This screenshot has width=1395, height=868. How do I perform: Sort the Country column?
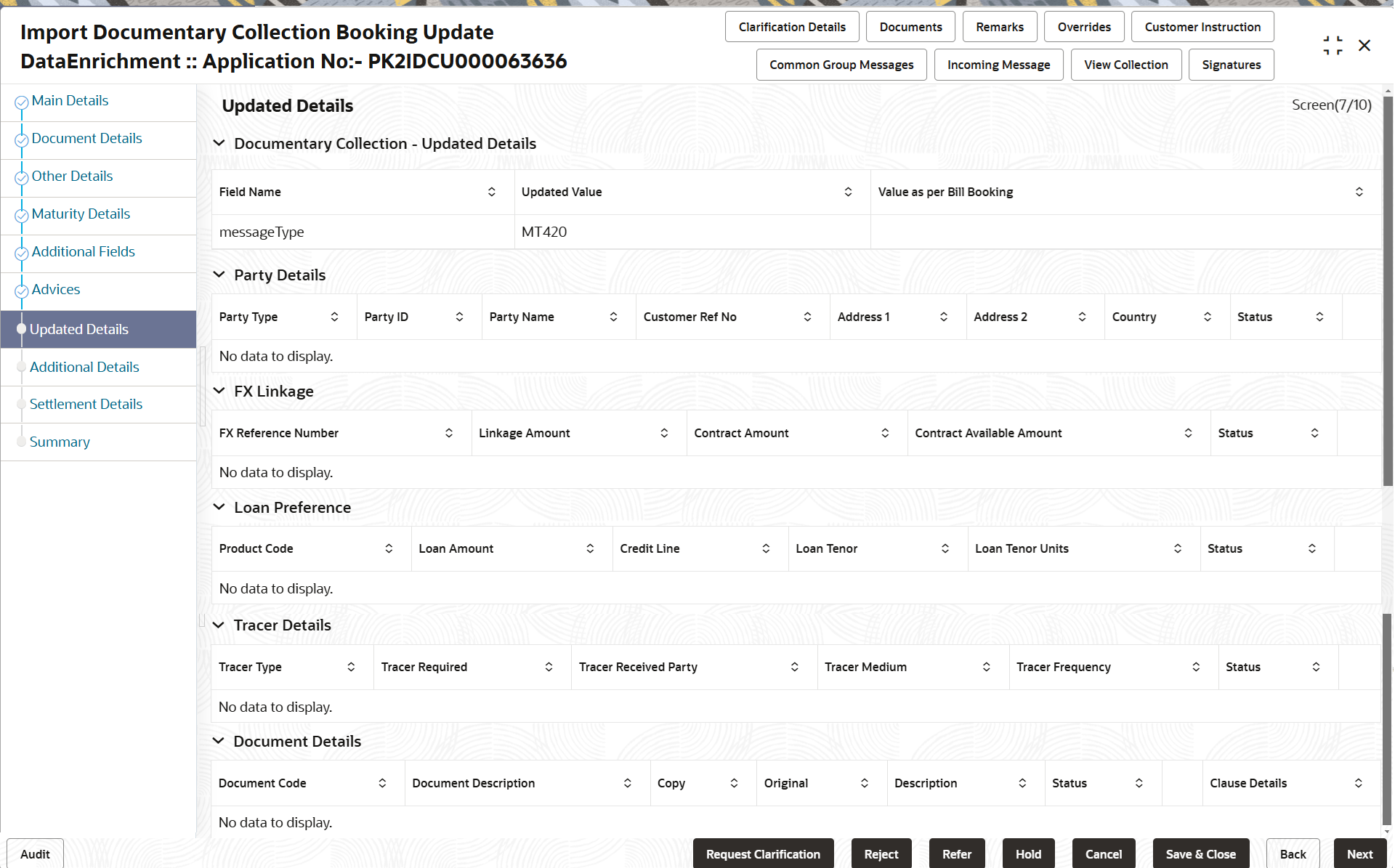pos(1208,317)
